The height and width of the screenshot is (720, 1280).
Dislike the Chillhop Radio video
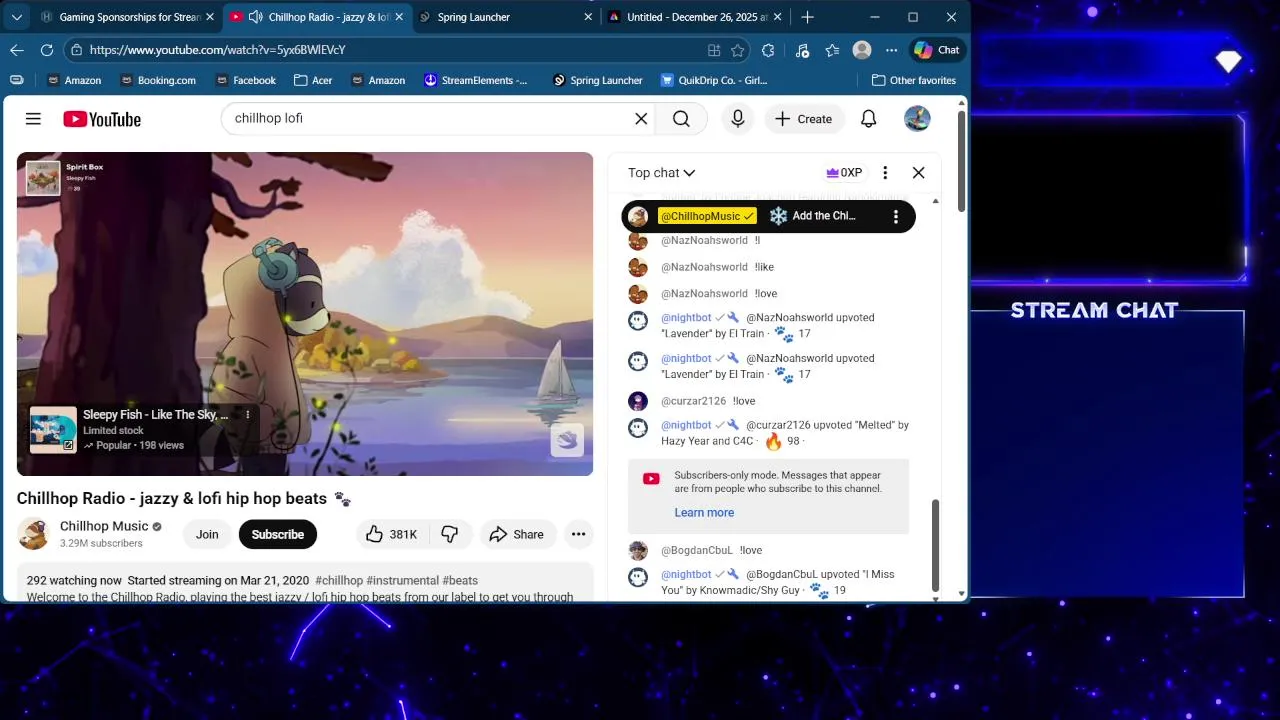click(x=450, y=534)
